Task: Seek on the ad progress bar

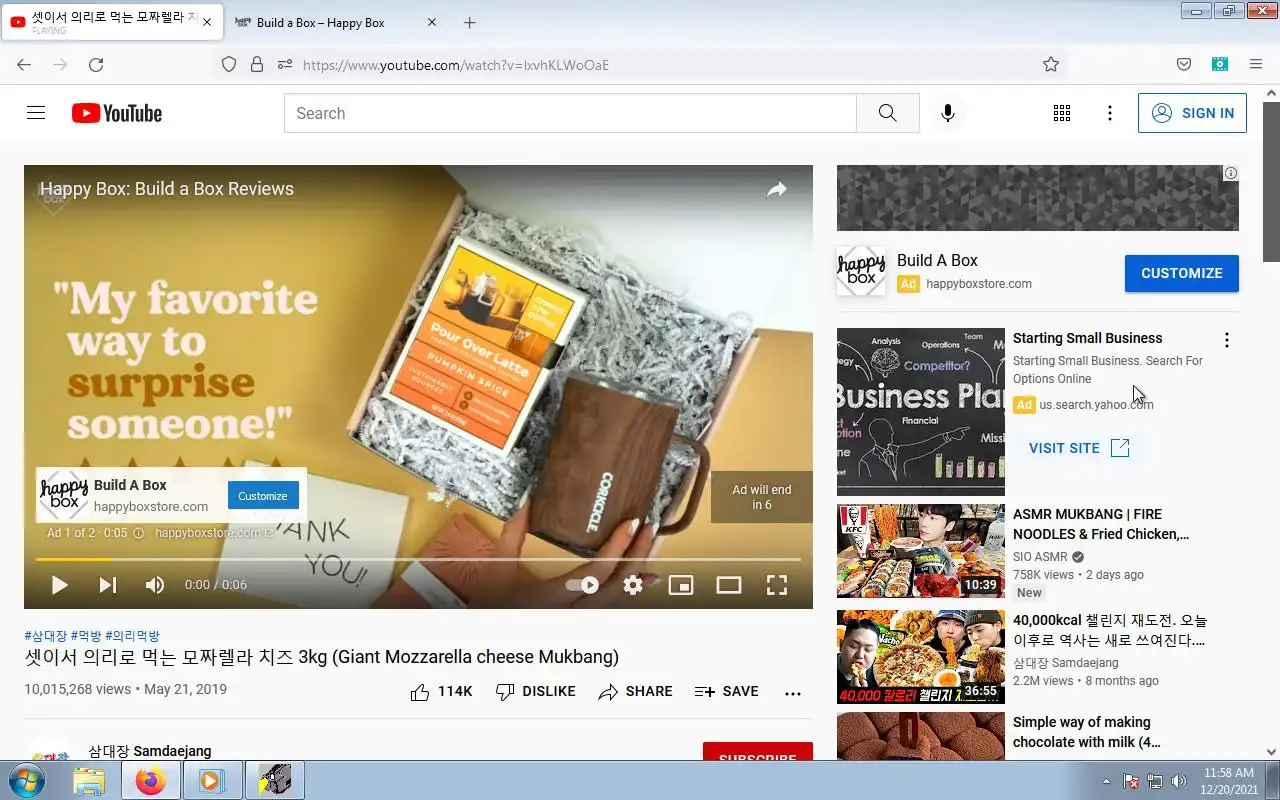Action: [418, 559]
